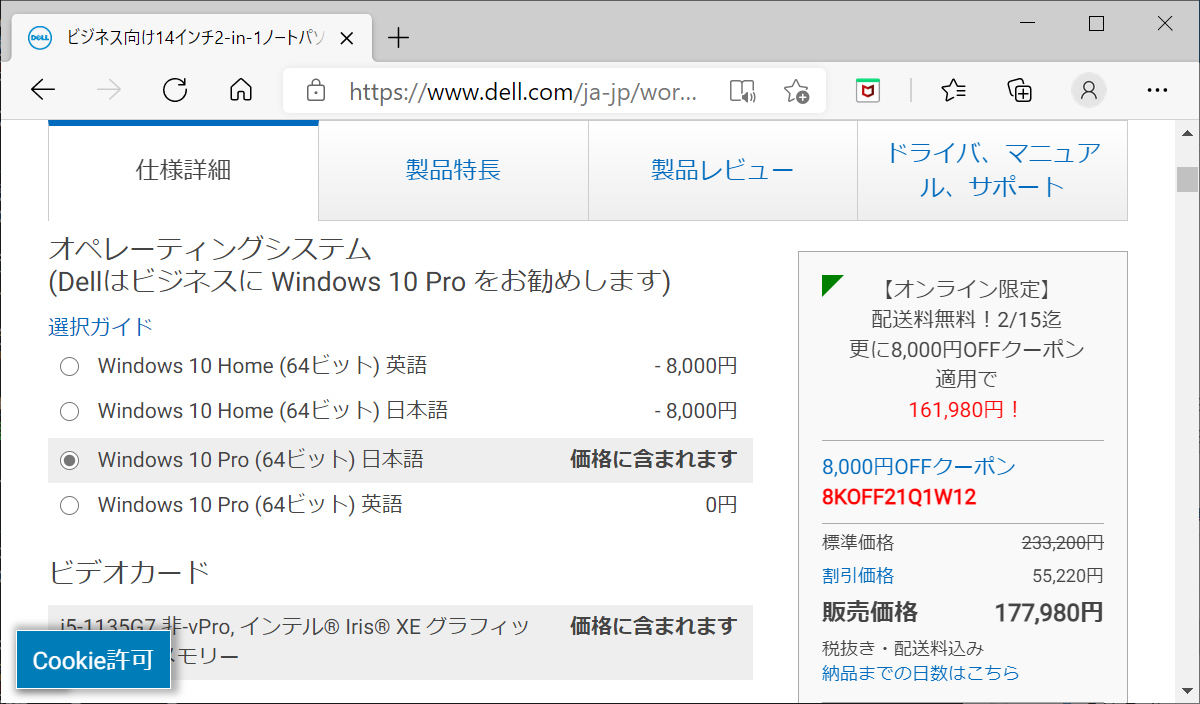Image resolution: width=1200 pixels, height=704 pixels.
Task: Open the user profile menu
Action: [x=1089, y=91]
